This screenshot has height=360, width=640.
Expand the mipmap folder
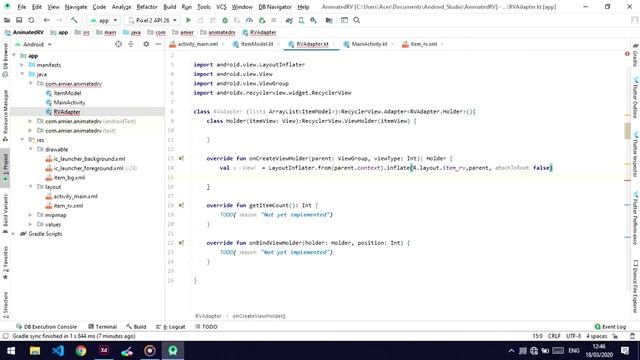coord(30,215)
